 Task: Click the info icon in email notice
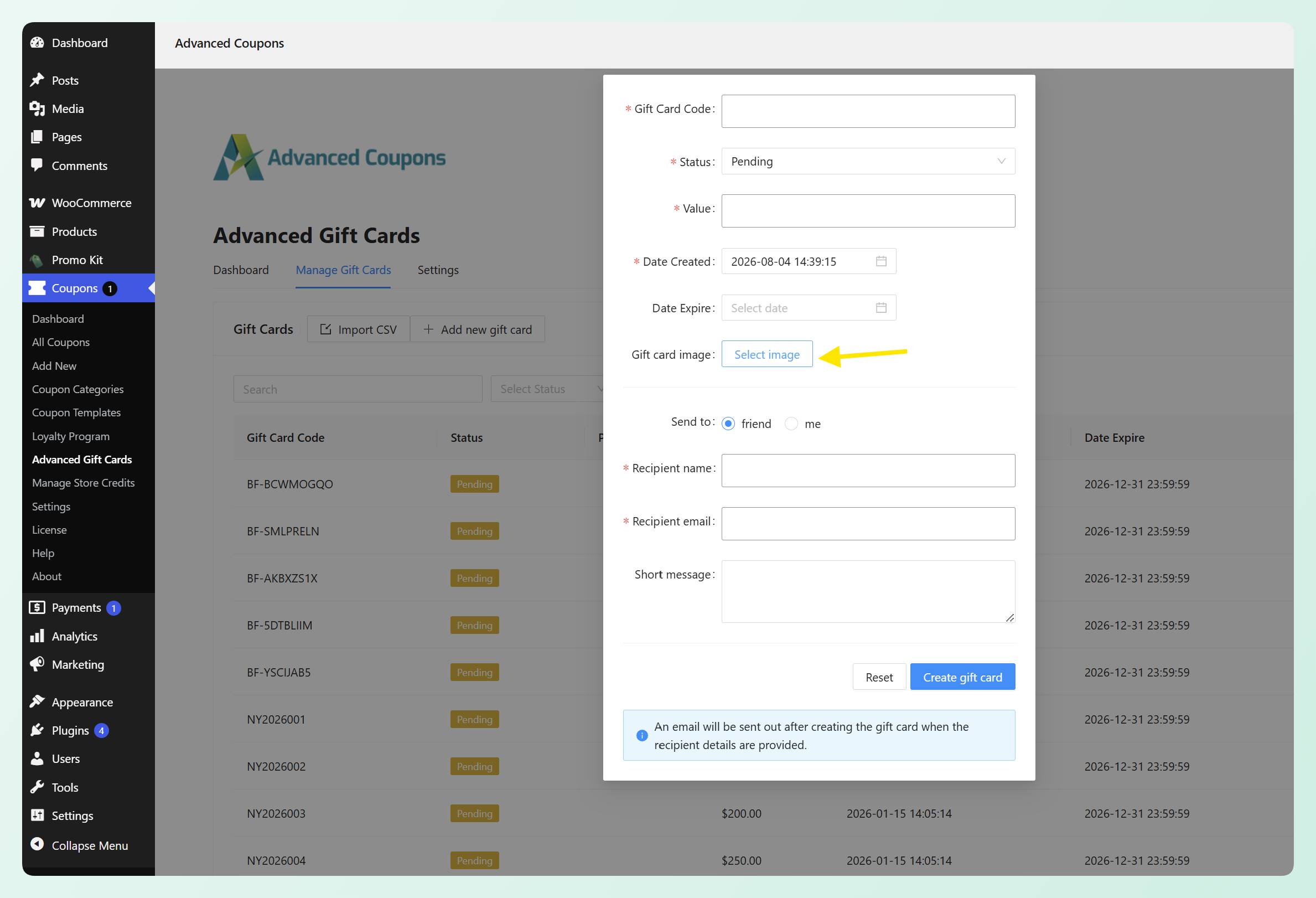(641, 735)
